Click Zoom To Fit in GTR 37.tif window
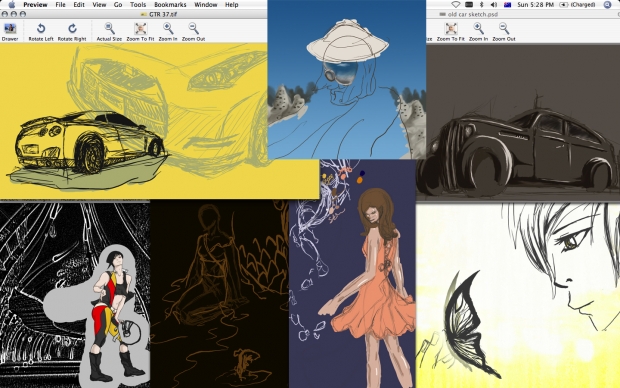This screenshot has height=388, width=620. [140, 32]
